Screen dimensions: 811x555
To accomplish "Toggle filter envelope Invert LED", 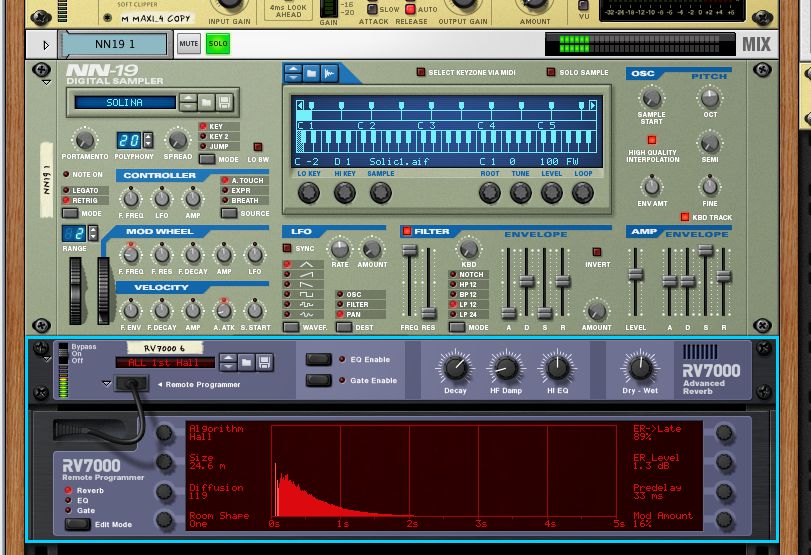I will [597, 252].
